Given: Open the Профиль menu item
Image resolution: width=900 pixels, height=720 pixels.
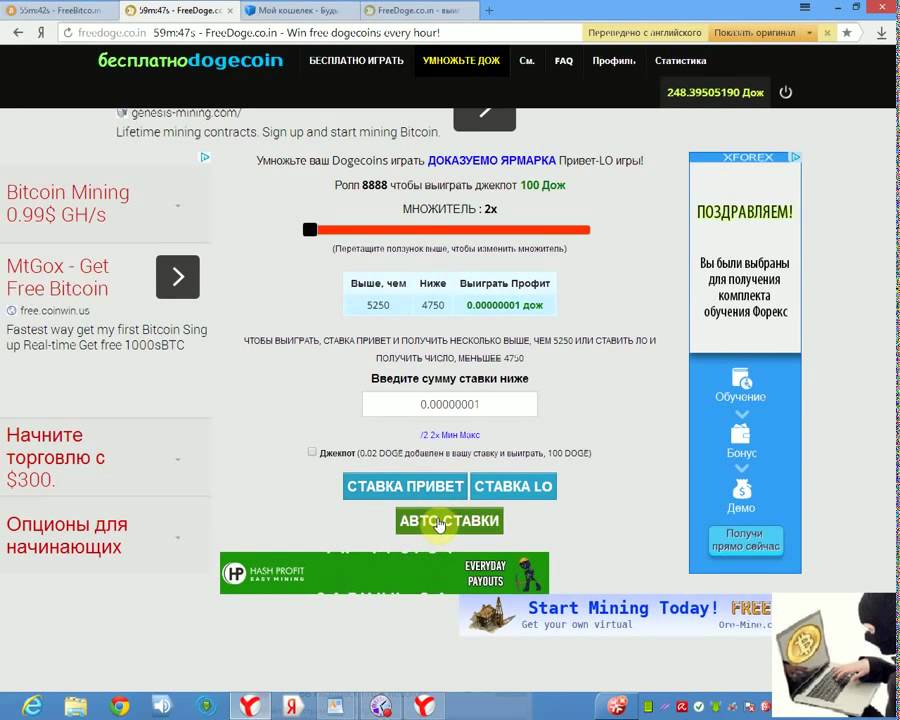Looking at the screenshot, I should tap(614, 60).
